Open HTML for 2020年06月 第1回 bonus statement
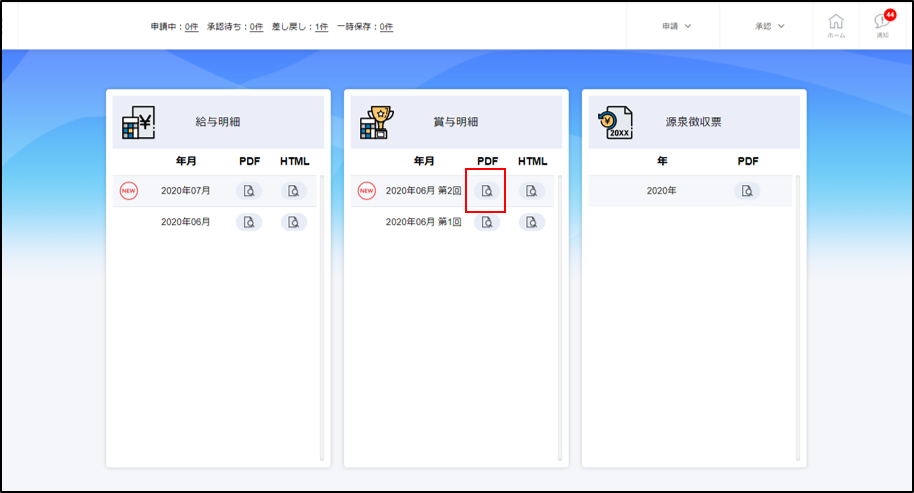The width and height of the screenshot is (914, 493). pyautogui.click(x=532, y=222)
